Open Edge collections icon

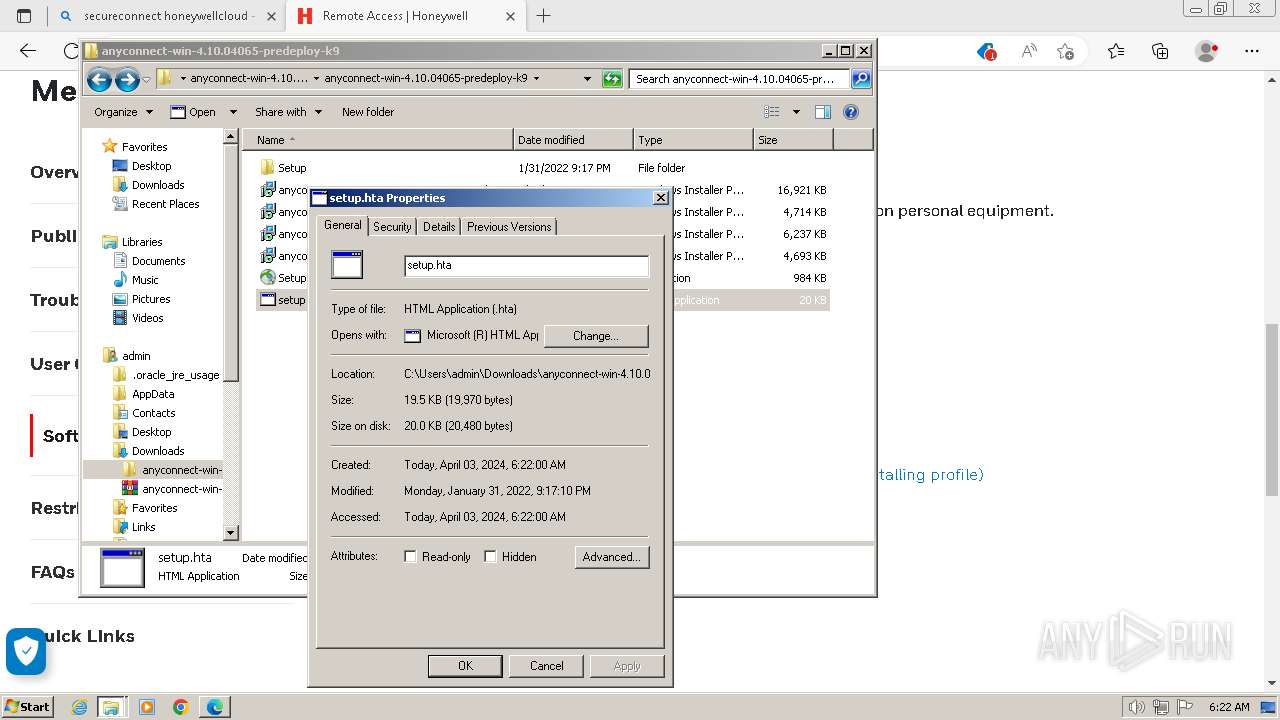(x=1160, y=51)
